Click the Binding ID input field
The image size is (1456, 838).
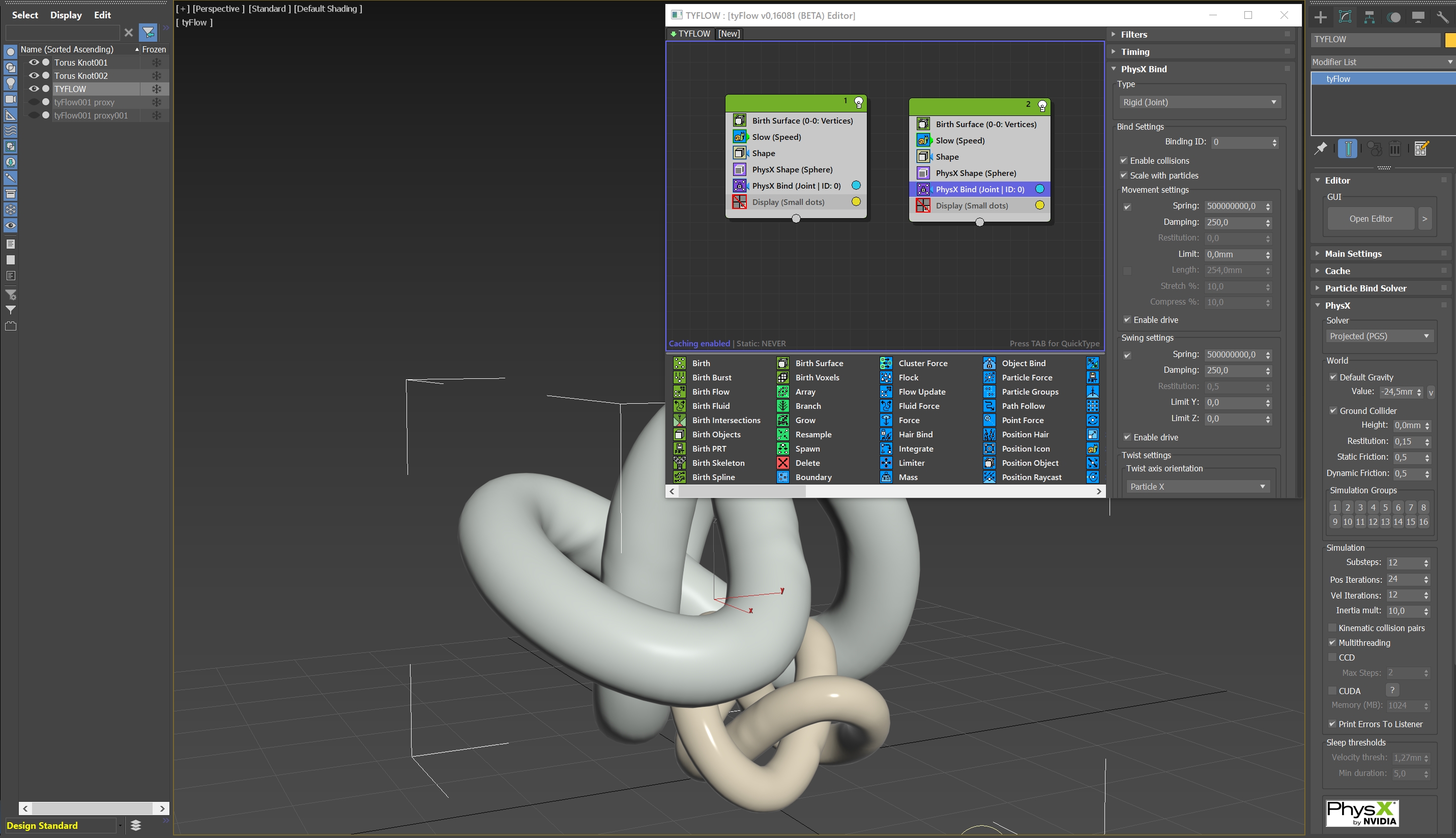(1241, 142)
